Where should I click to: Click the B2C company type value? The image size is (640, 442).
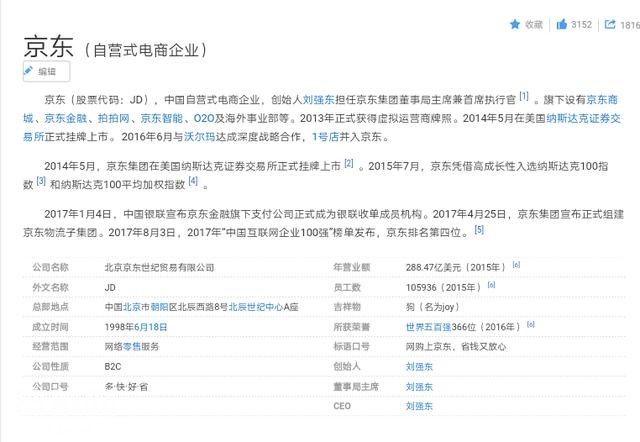113,366
